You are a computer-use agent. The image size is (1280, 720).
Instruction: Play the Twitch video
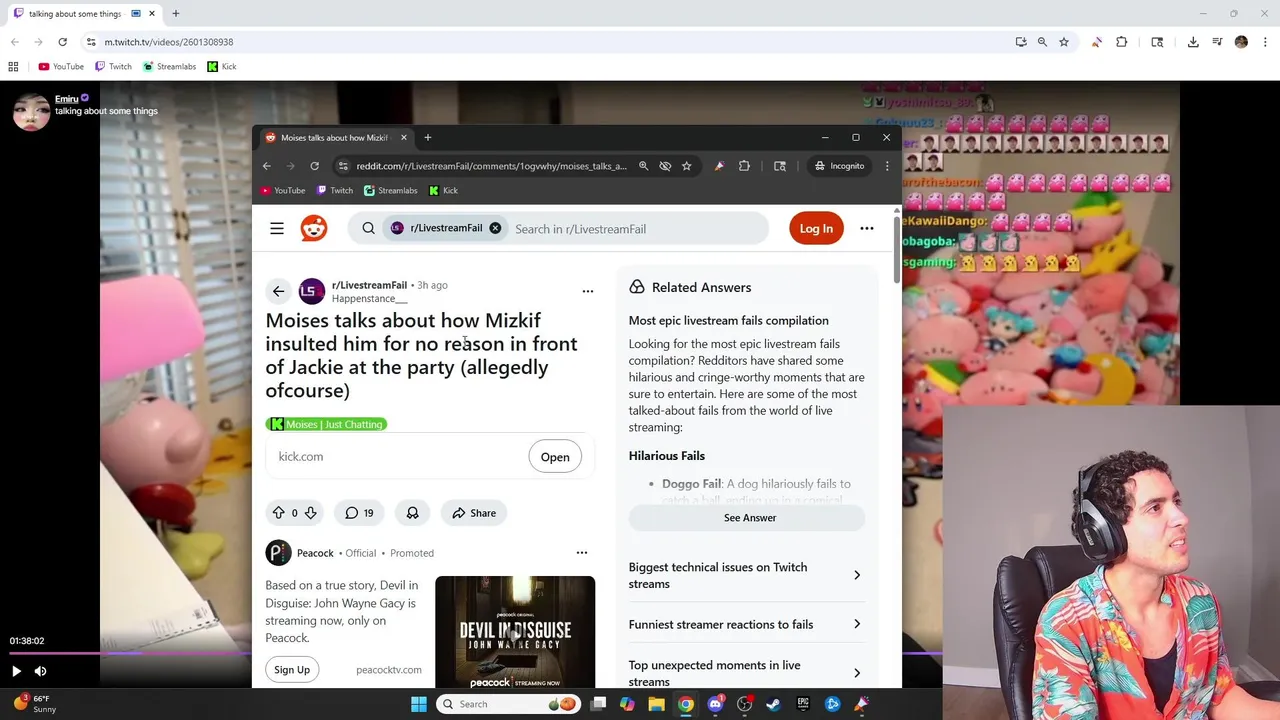point(16,671)
